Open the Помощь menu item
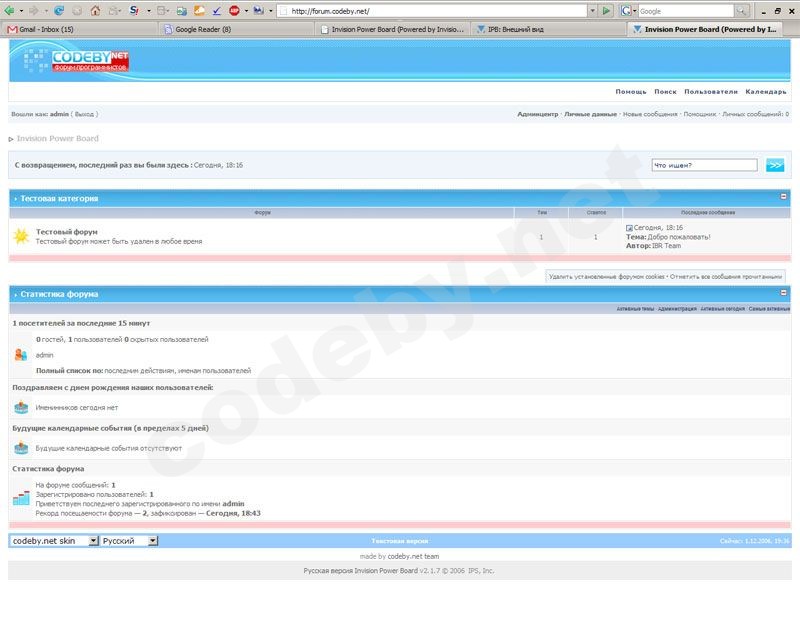Screen dimensions: 800x640 pyautogui.click(x=631, y=92)
